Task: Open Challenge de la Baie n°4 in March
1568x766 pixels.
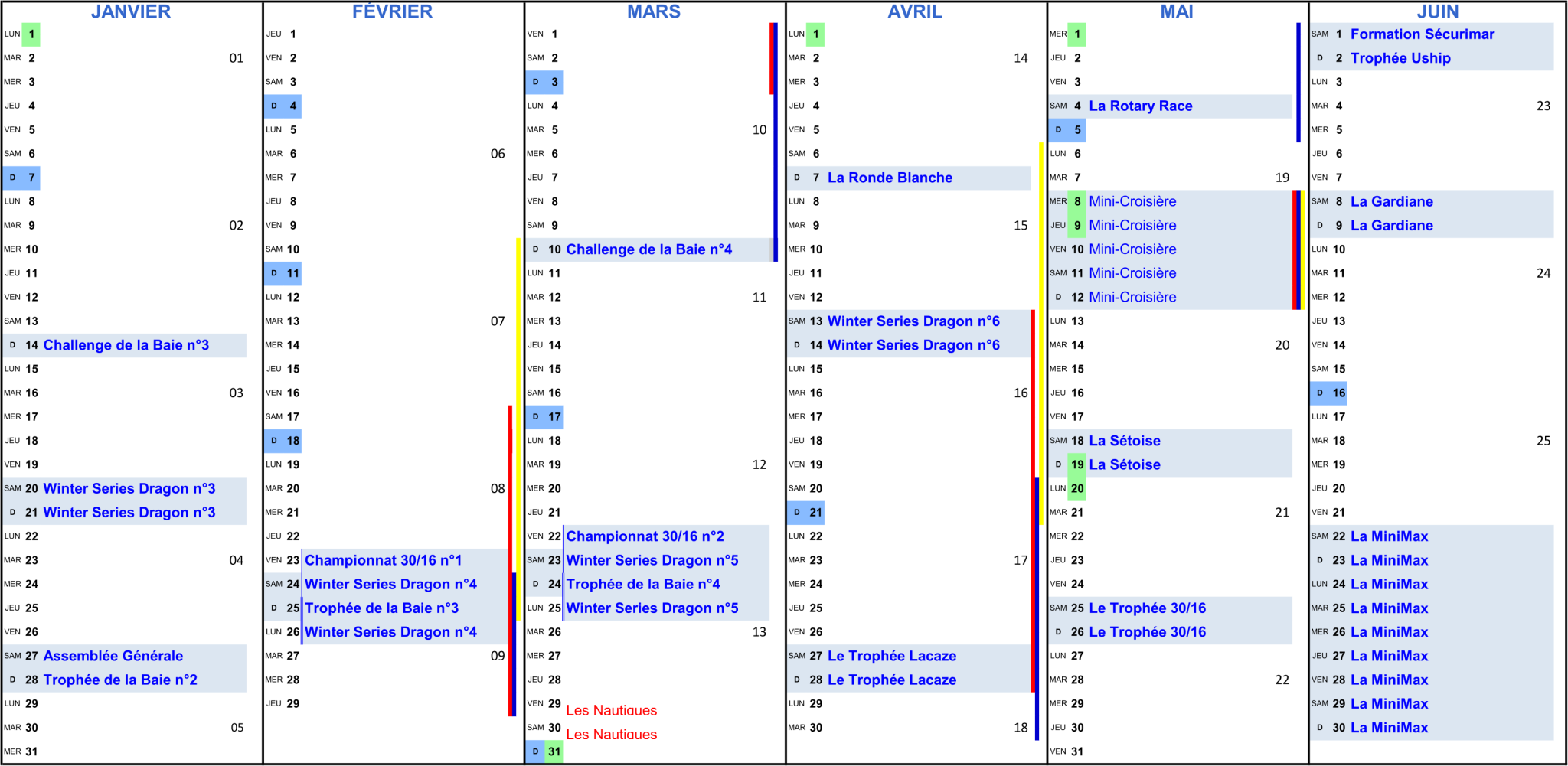Action: pos(649,249)
